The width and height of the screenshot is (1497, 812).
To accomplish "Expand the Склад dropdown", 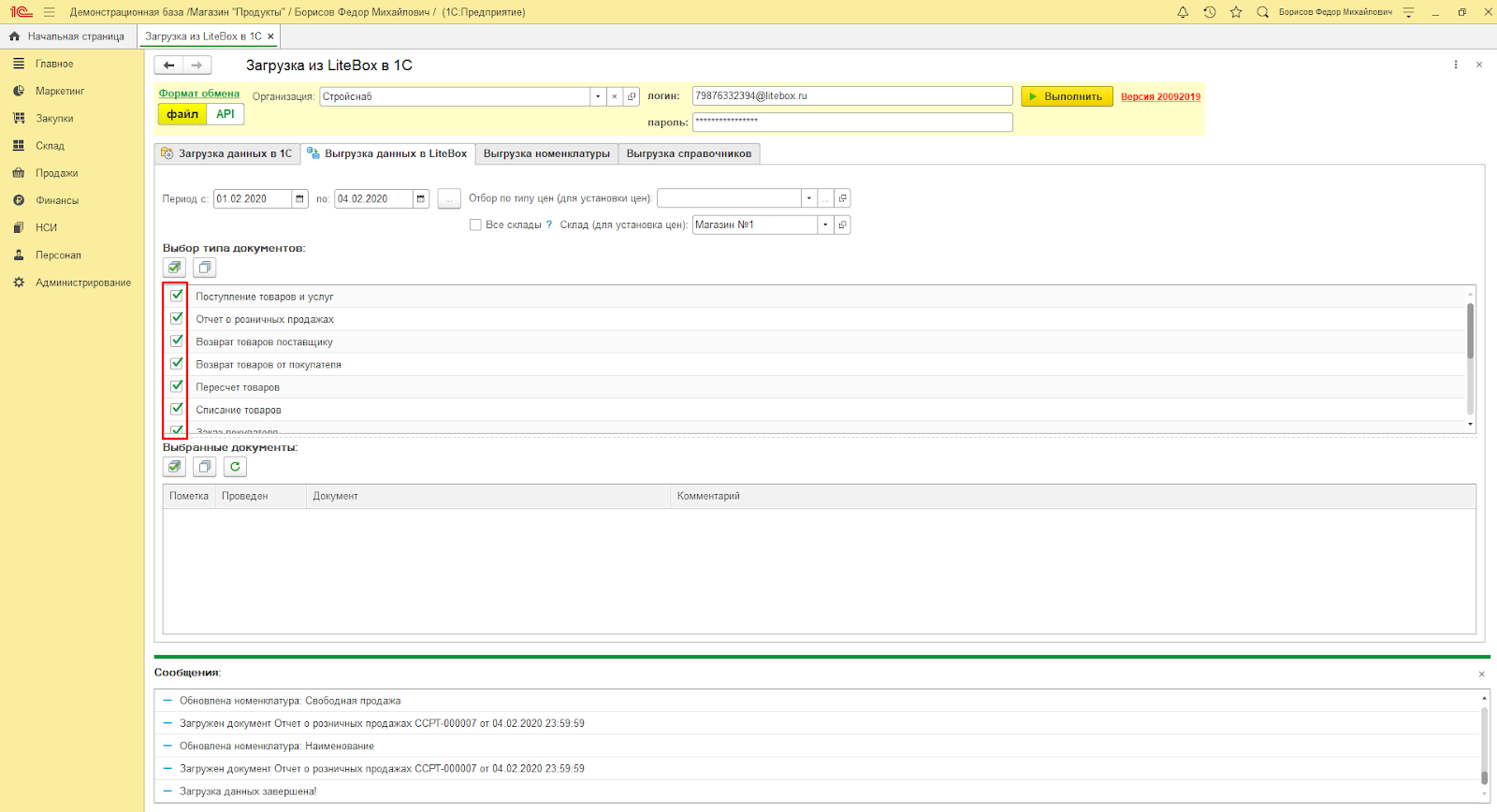I will 825,225.
